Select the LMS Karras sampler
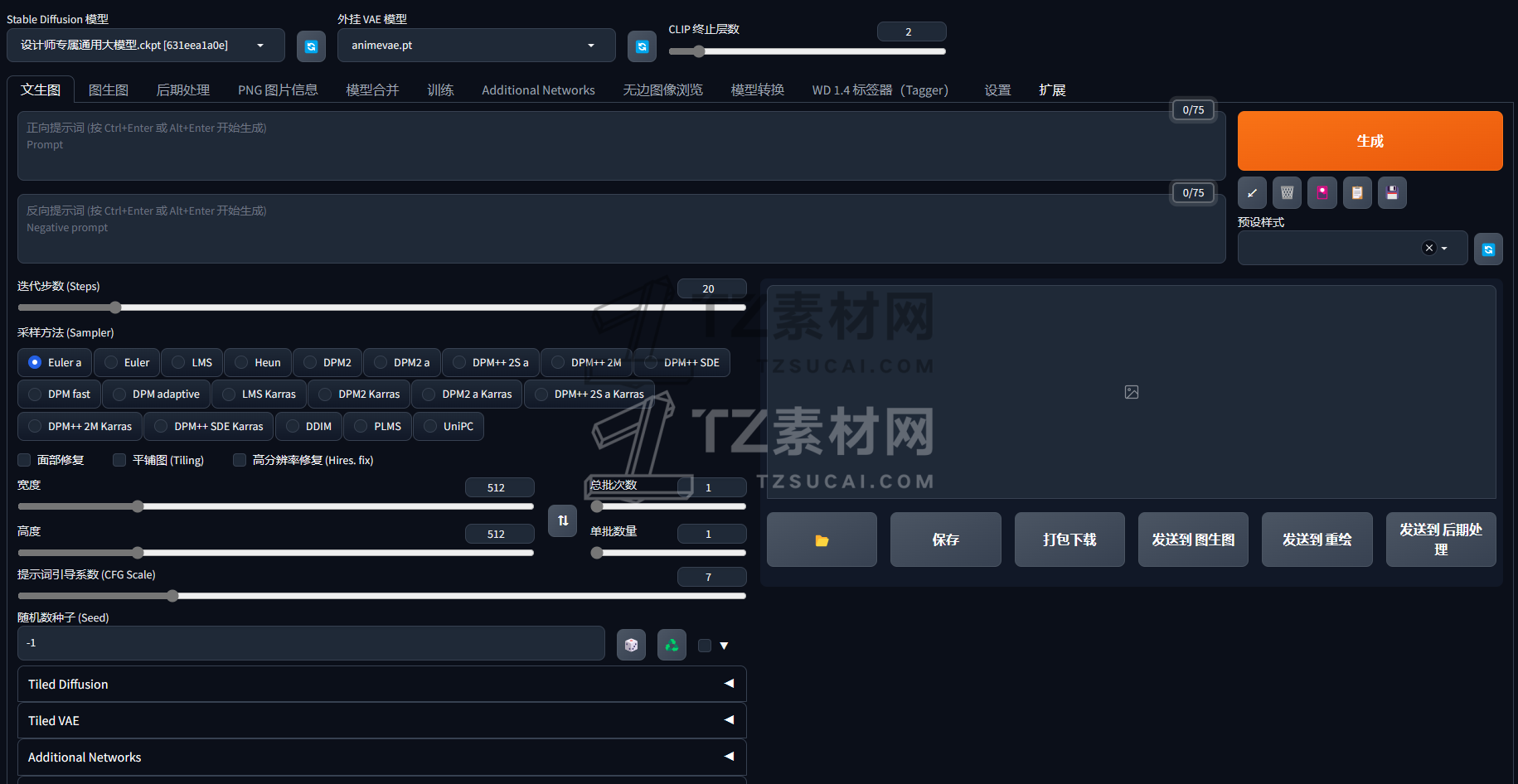This screenshot has height=784, width=1518. point(259,394)
